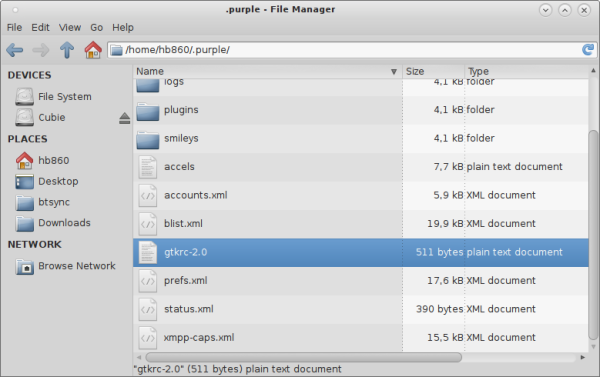Click the gtkrc-2.0 file icon
Screen dimensions: 600x377
(148, 253)
